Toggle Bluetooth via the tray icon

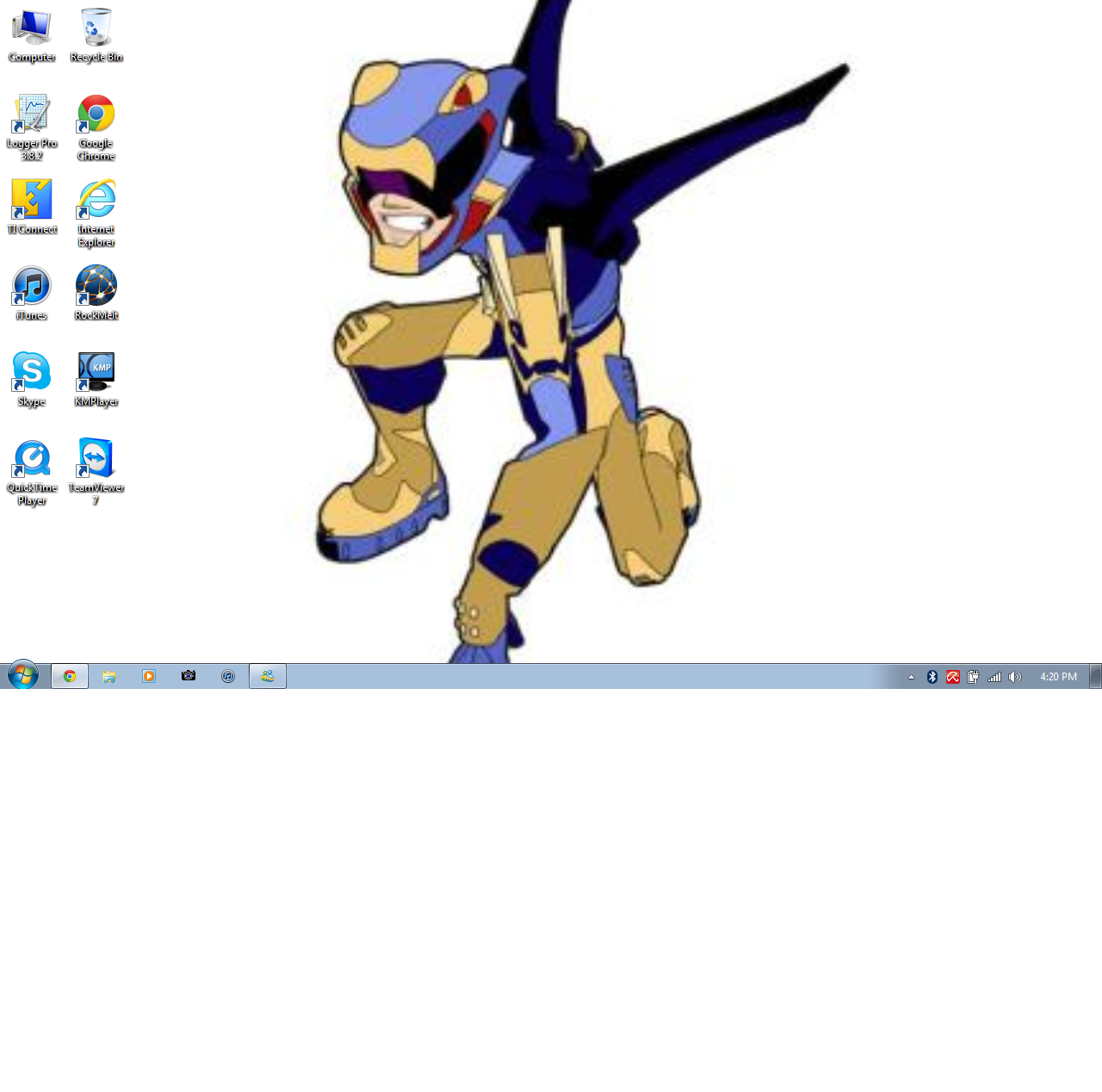(x=931, y=676)
